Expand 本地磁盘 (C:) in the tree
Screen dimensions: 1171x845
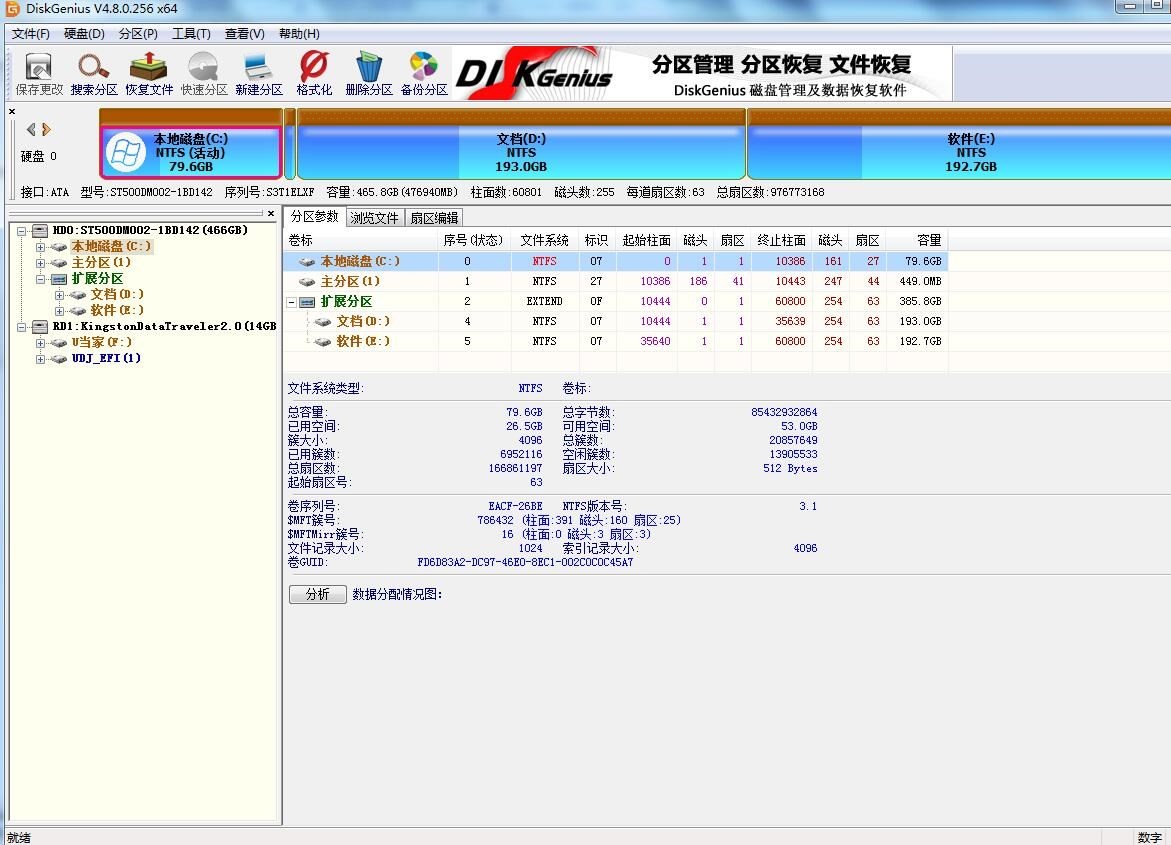pyautogui.click(x=40, y=247)
